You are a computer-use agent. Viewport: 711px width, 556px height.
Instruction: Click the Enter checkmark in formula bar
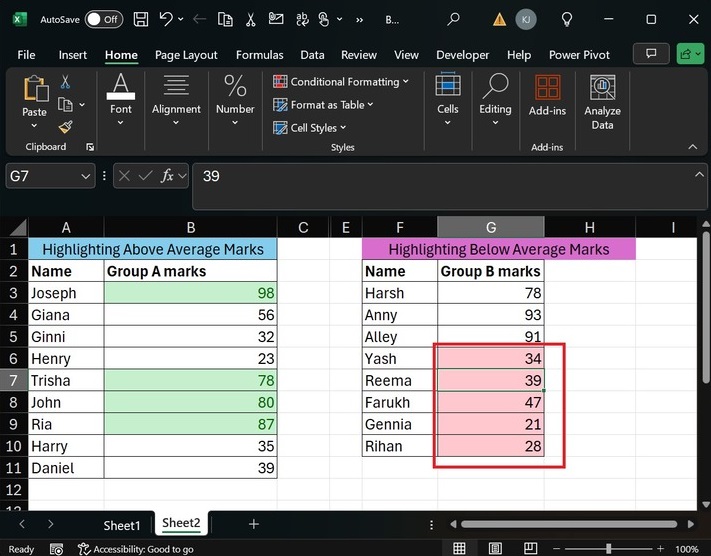click(145, 176)
